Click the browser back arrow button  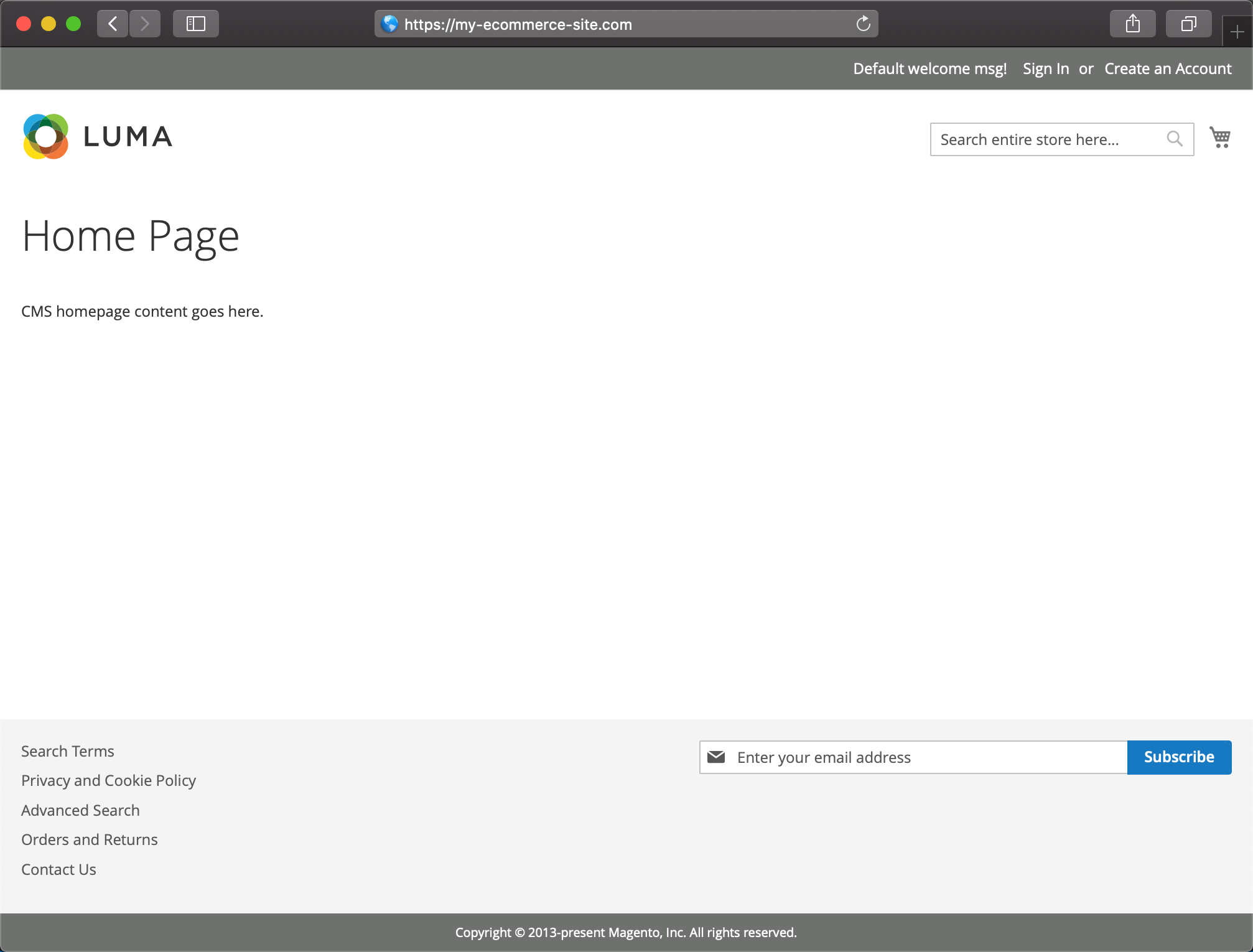pyautogui.click(x=113, y=24)
